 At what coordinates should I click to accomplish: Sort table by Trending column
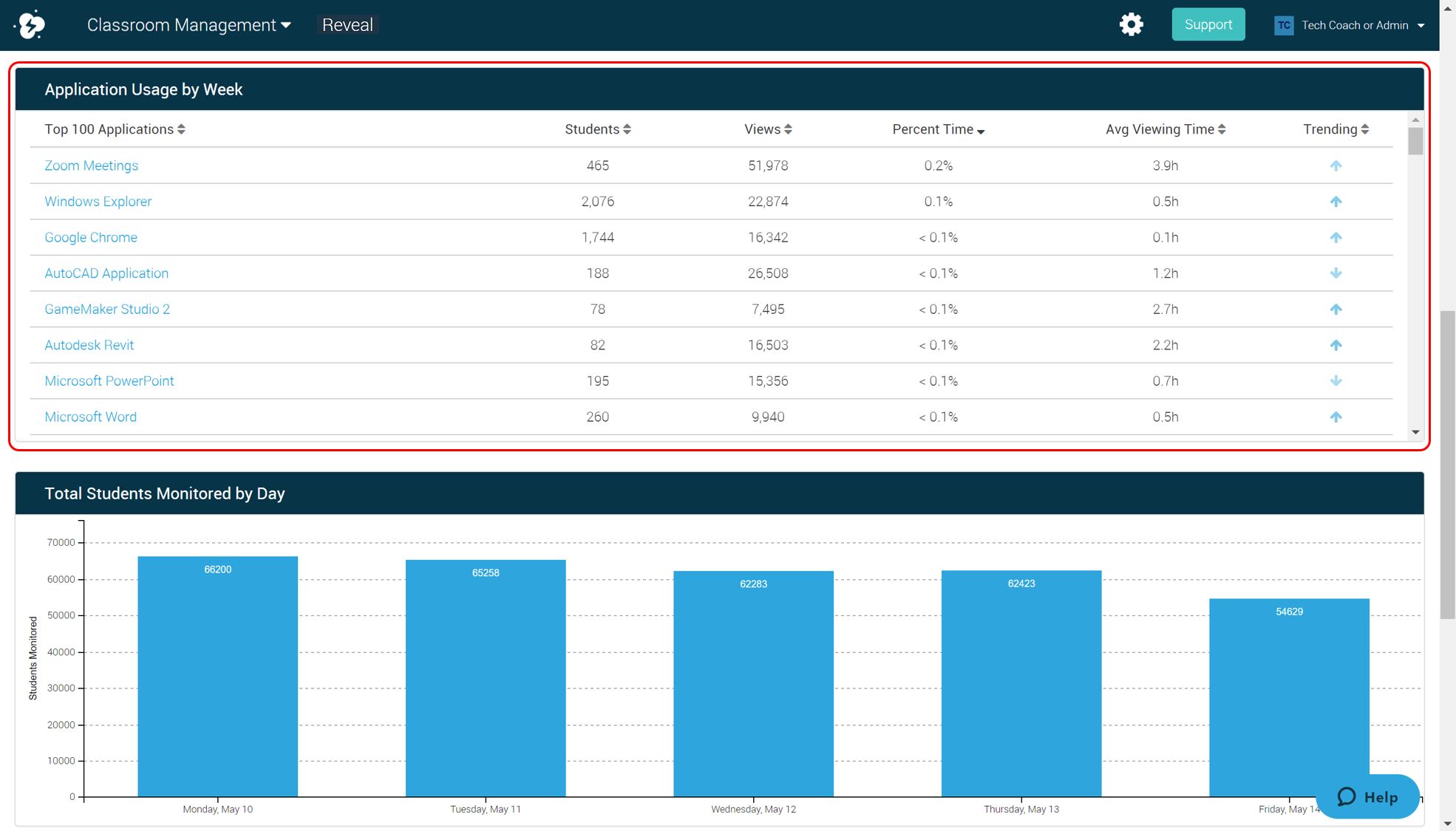pos(1336,129)
